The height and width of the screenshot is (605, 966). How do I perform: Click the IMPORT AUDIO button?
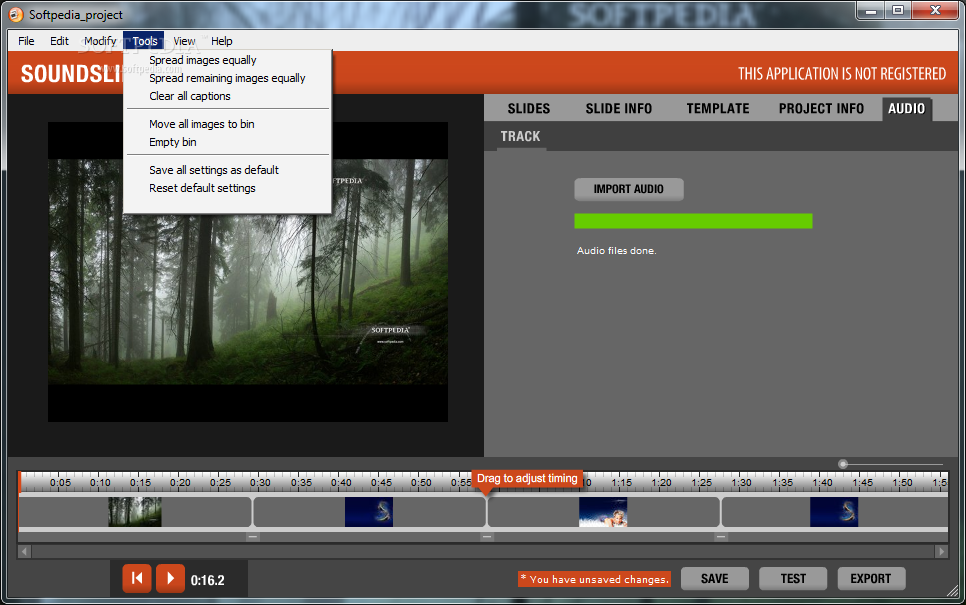coord(628,189)
